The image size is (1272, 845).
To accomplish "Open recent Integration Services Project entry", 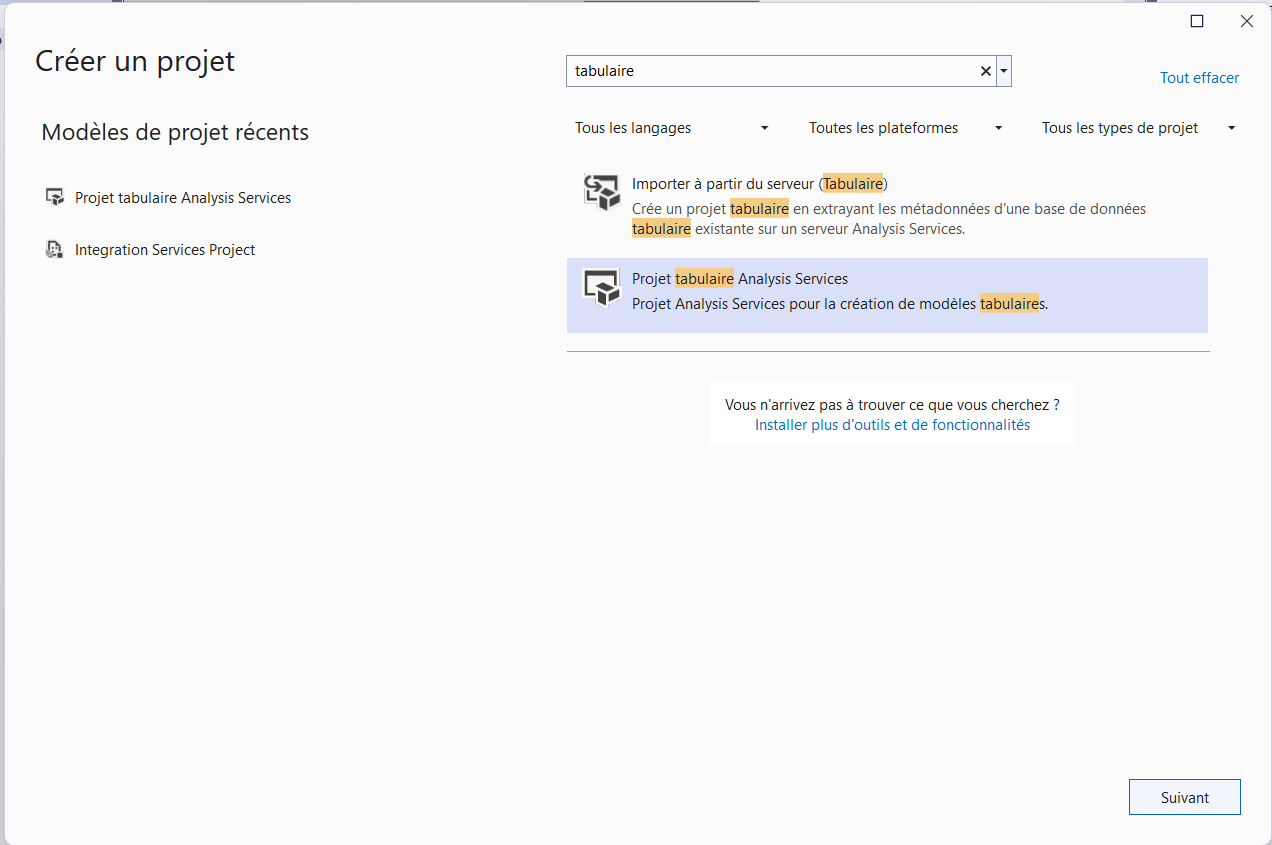I will 165,250.
